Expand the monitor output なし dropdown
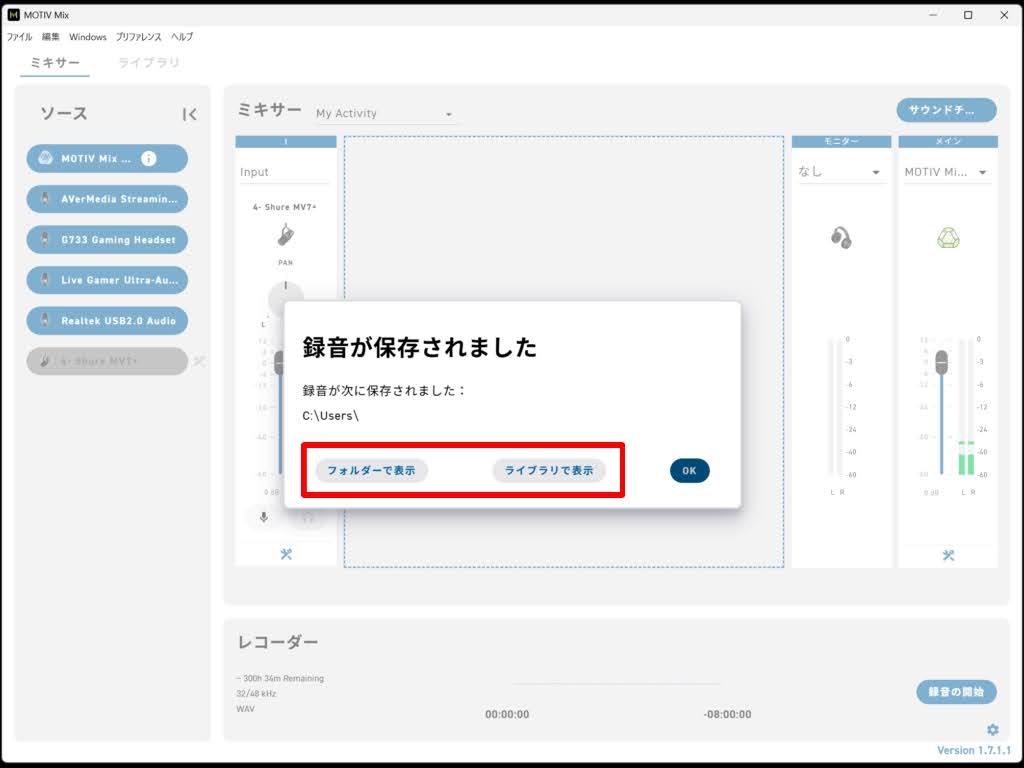1024x768 pixels. tap(840, 172)
